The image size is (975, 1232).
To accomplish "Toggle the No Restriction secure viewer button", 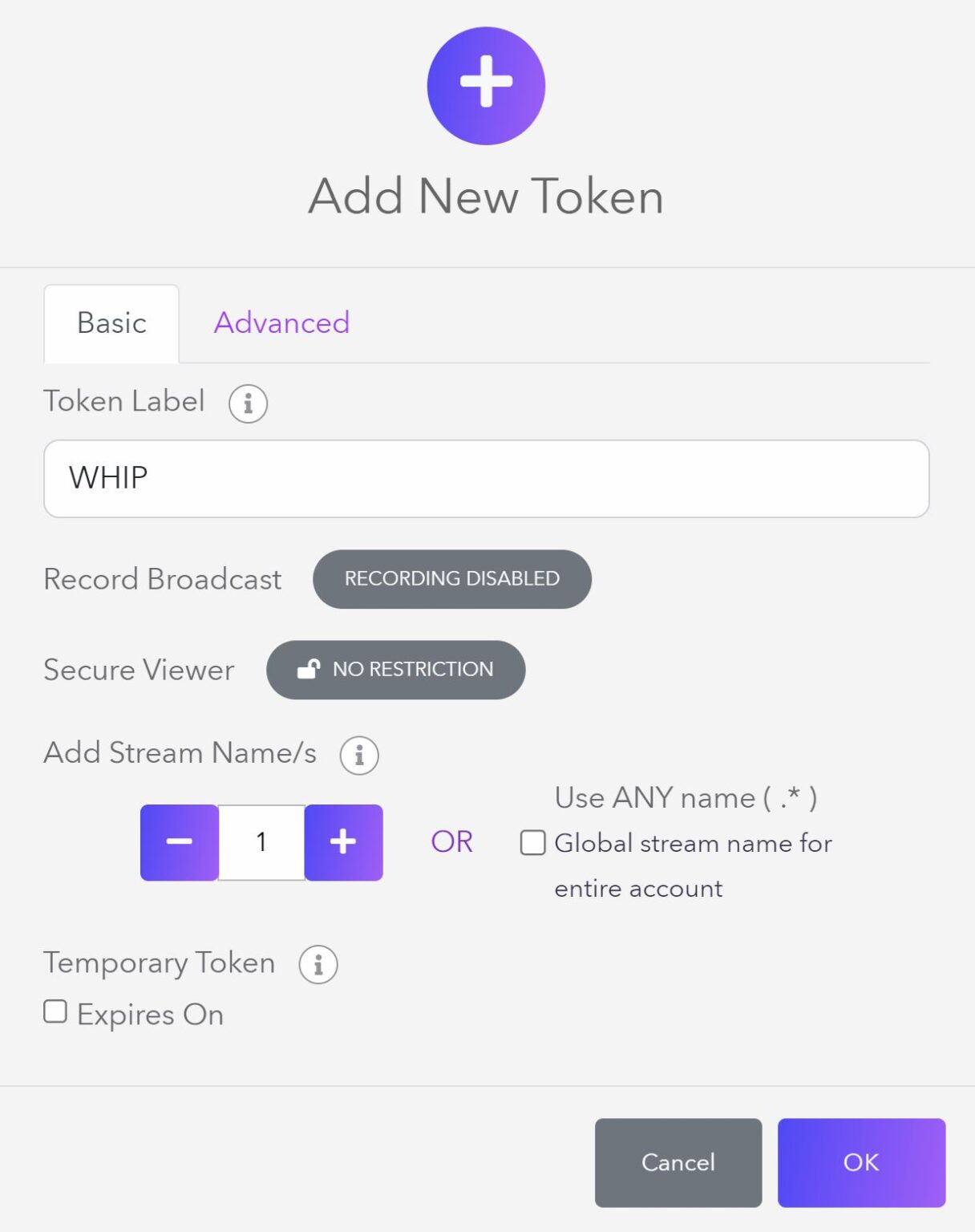I will coord(396,670).
